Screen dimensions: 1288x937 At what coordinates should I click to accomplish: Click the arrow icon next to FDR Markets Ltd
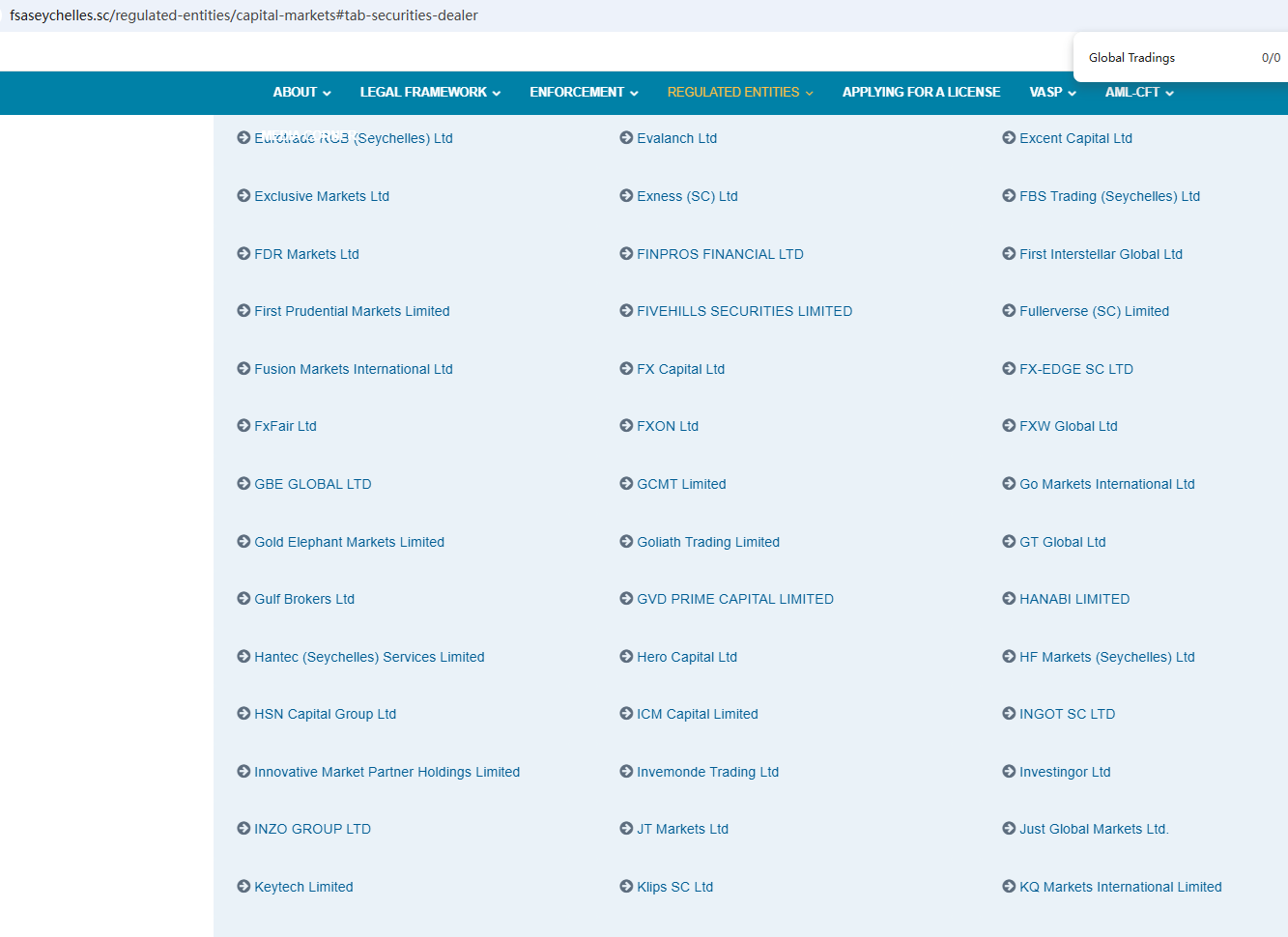[243, 254]
